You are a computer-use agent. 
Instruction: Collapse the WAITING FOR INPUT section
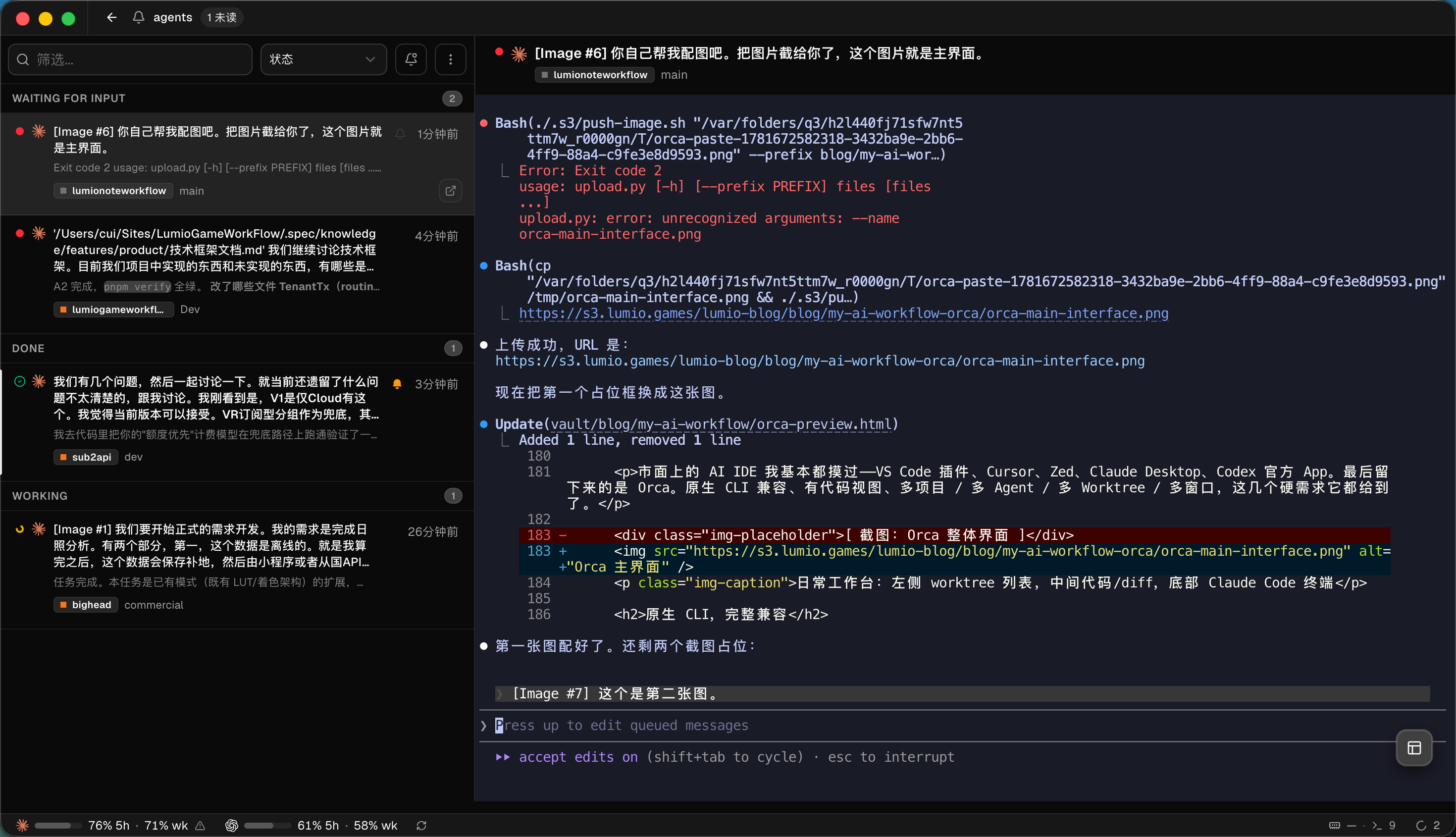(237, 98)
